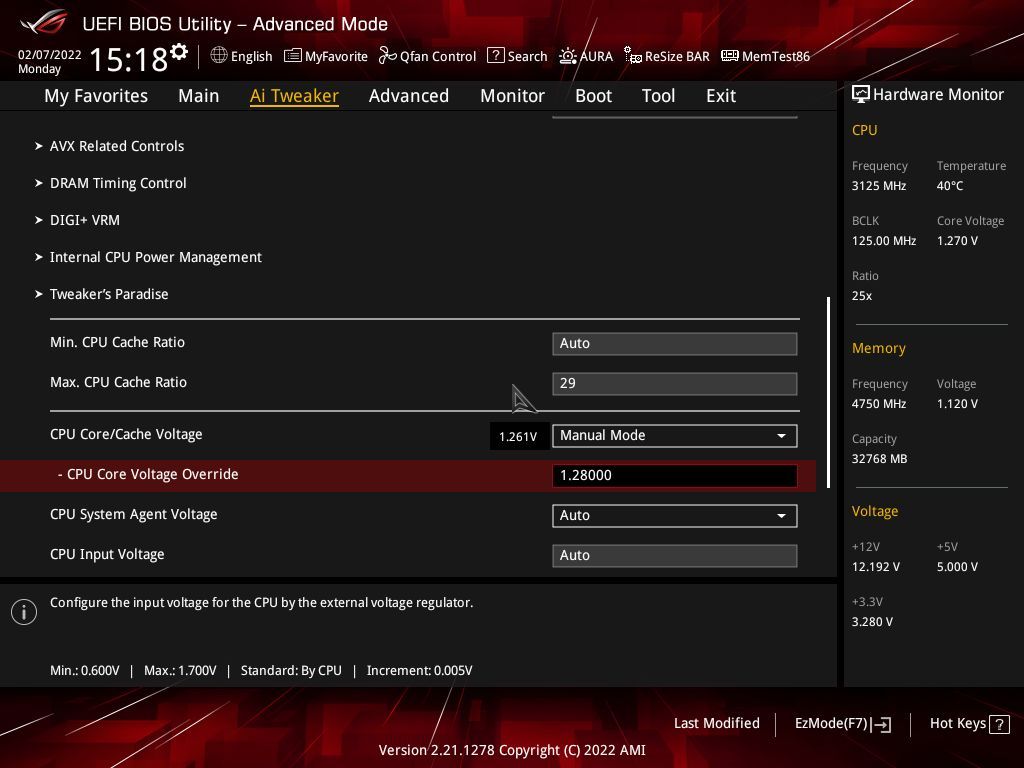
Task: Click the Hardware Monitor screen icon
Action: 861,94
